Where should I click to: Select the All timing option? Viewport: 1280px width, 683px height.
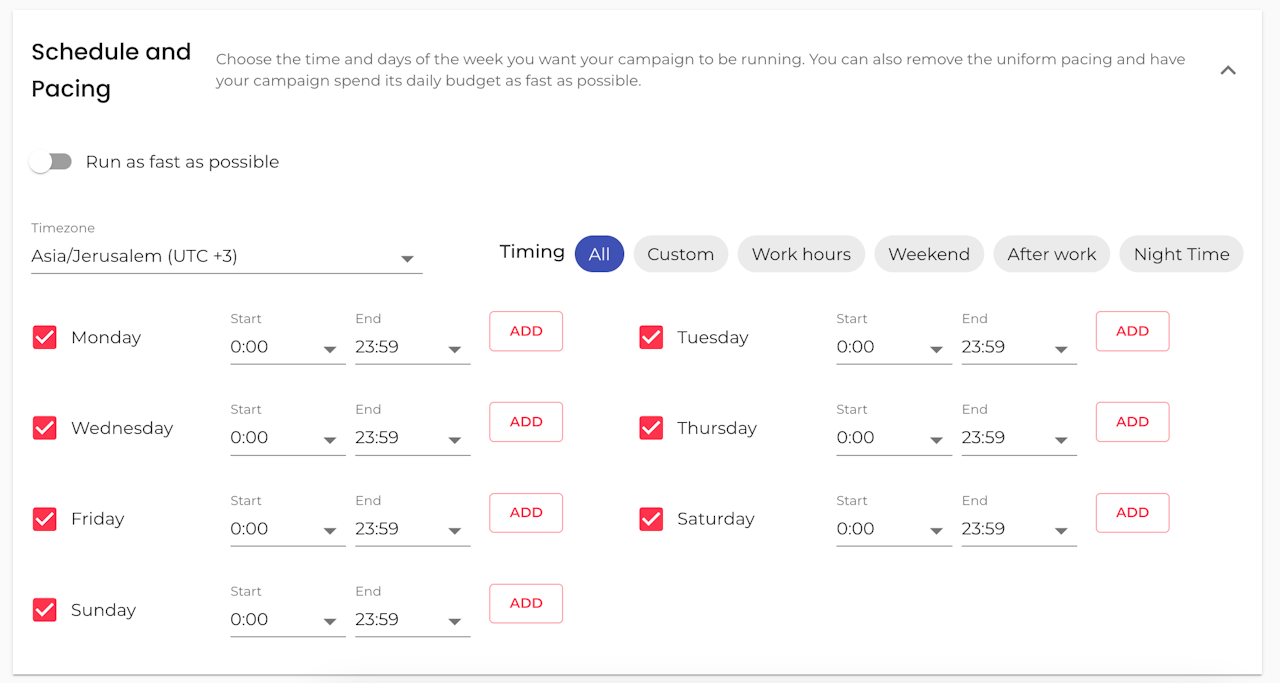[x=599, y=254]
